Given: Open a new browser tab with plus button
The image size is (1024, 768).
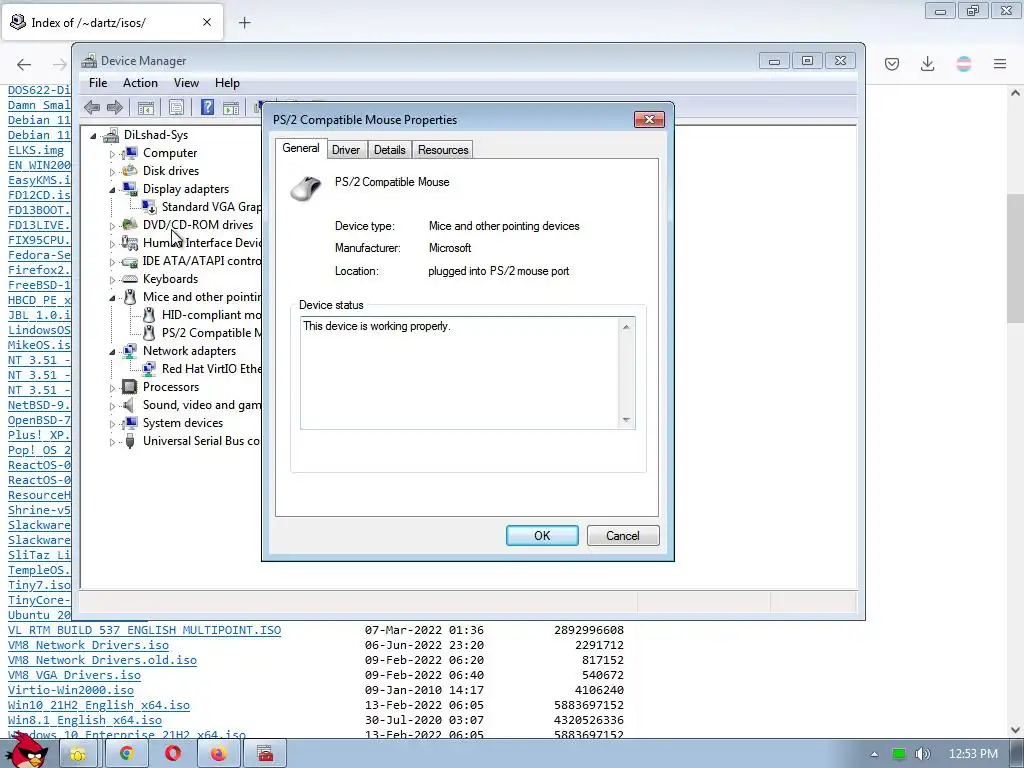Looking at the screenshot, I should (x=244, y=23).
